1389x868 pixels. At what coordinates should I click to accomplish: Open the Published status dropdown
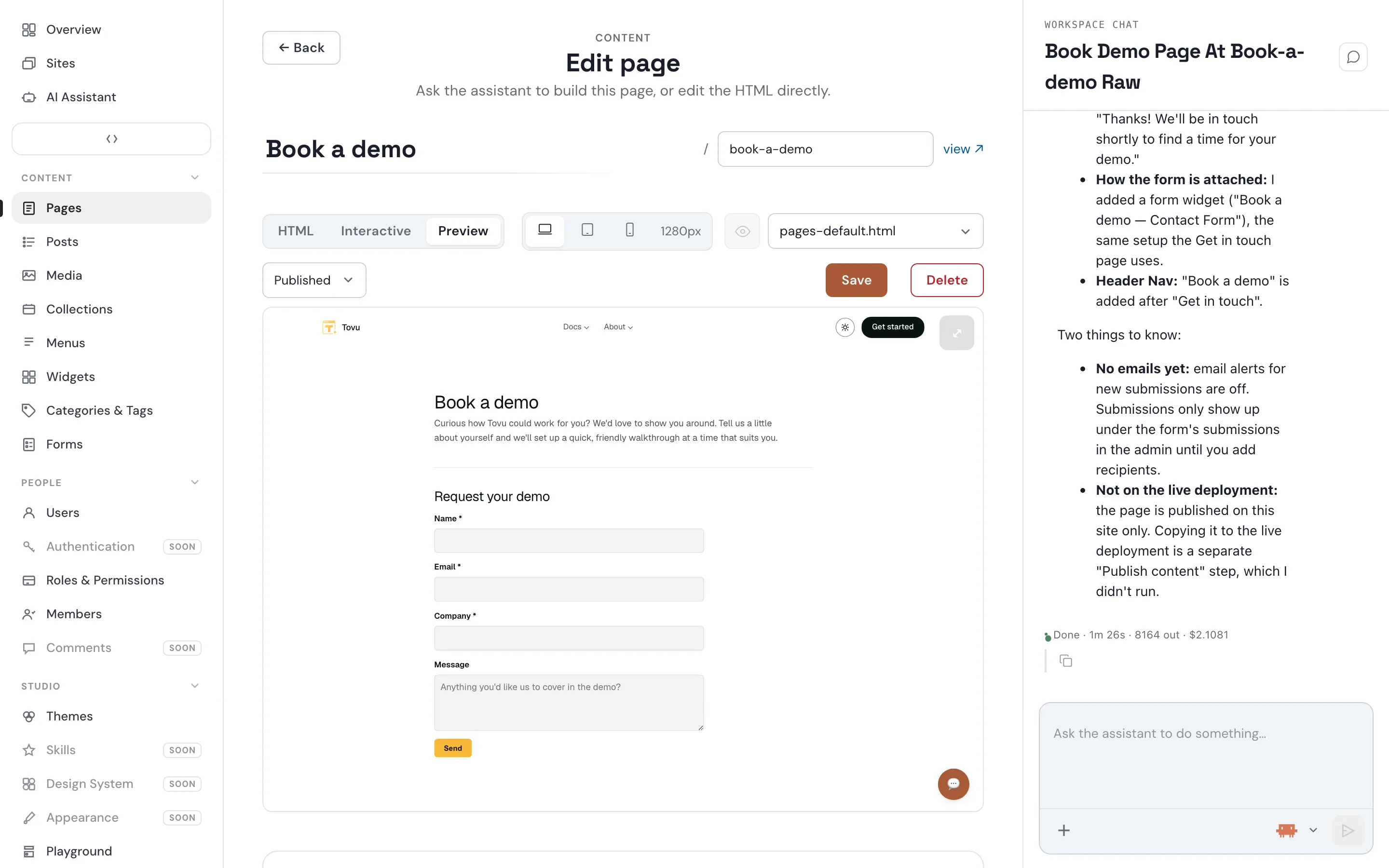[x=314, y=280]
